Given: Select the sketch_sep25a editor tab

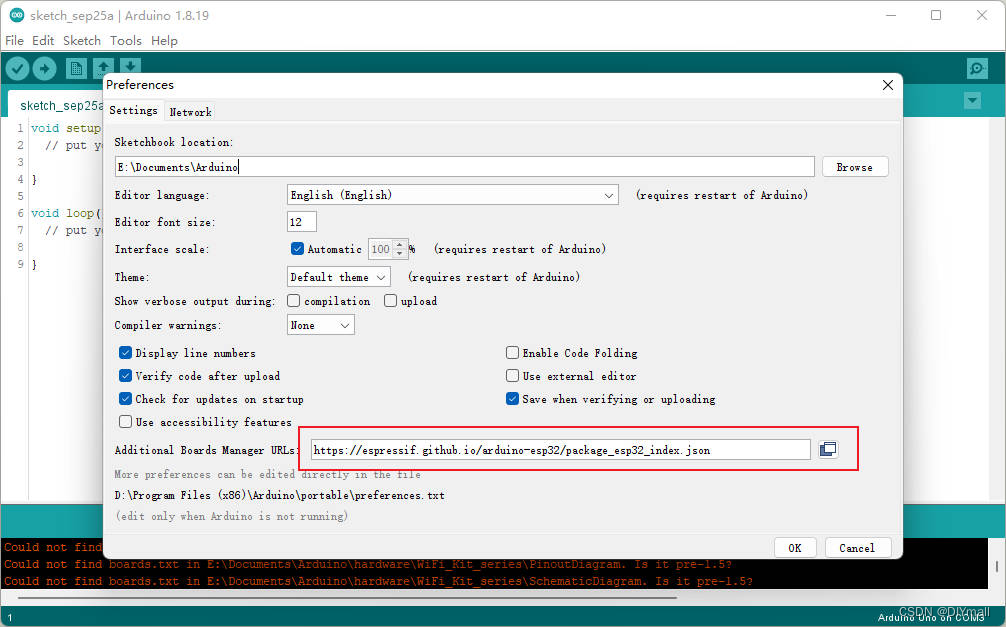Looking at the screenshot, I should pos(56,105).
